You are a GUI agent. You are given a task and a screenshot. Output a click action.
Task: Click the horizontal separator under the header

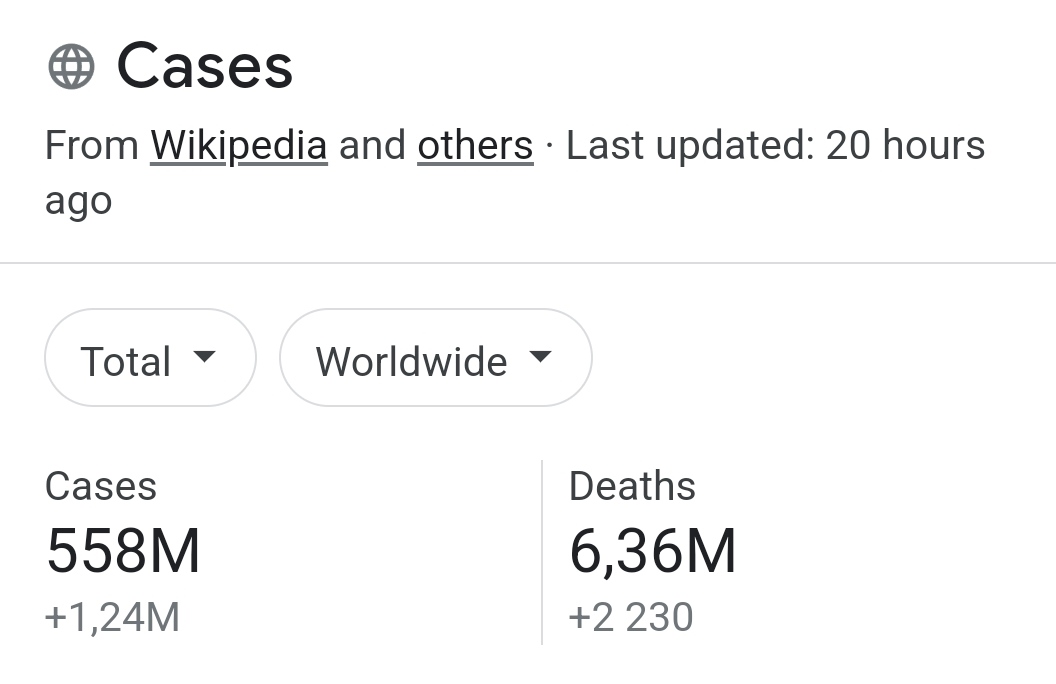tap(528, 263)
